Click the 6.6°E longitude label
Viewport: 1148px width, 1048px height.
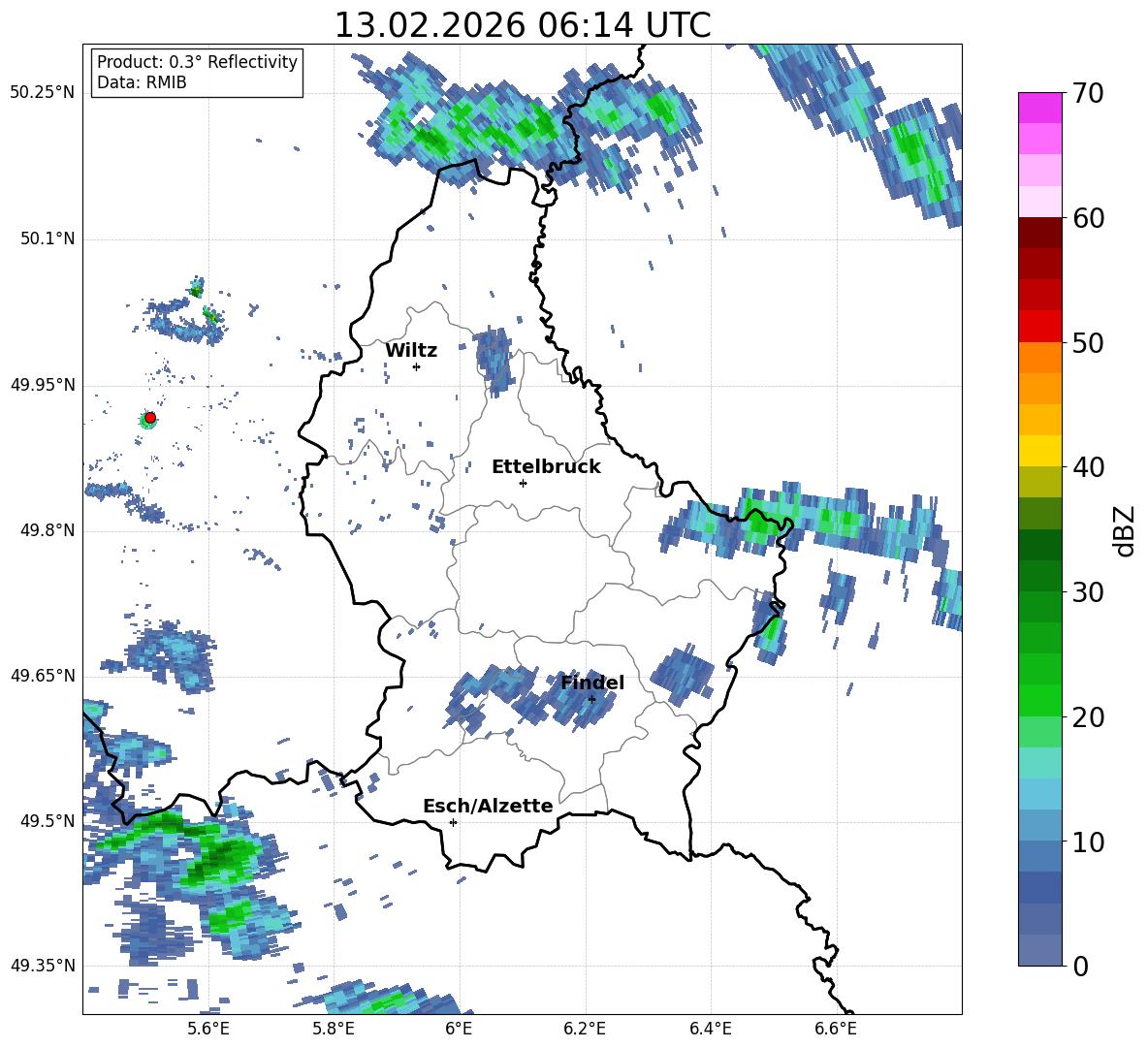[x=836, y=1030]
